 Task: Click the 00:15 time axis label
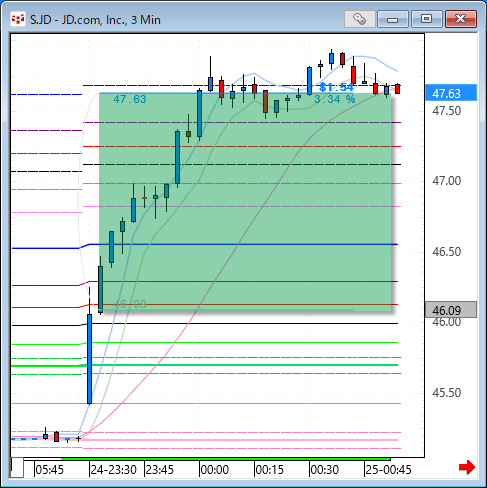[269, 470]
